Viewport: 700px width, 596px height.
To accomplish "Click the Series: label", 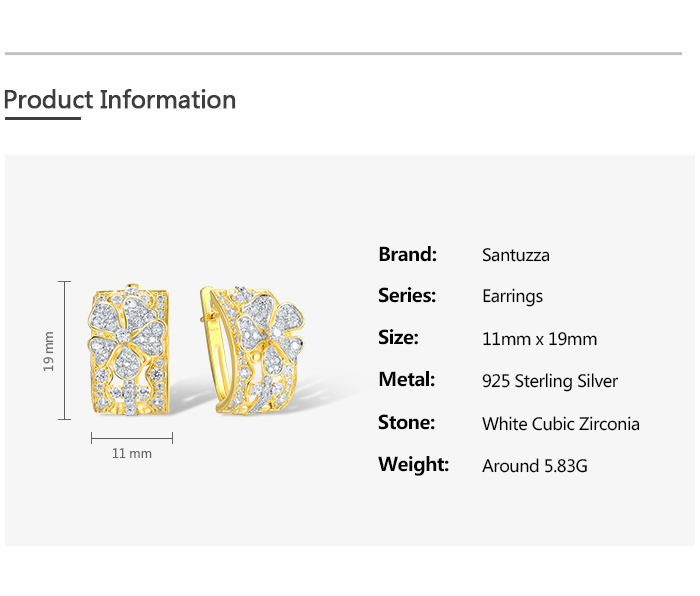I will click(407, 295).
